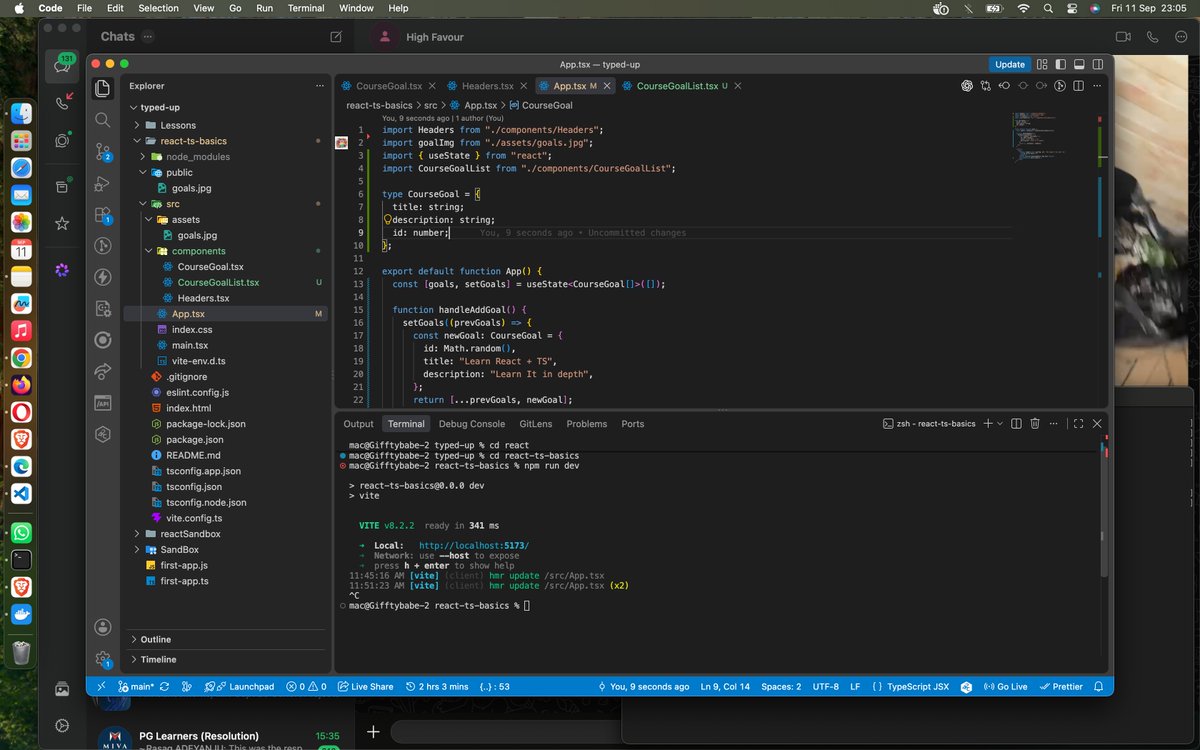Open Thunder Client lightning icon

102,277
